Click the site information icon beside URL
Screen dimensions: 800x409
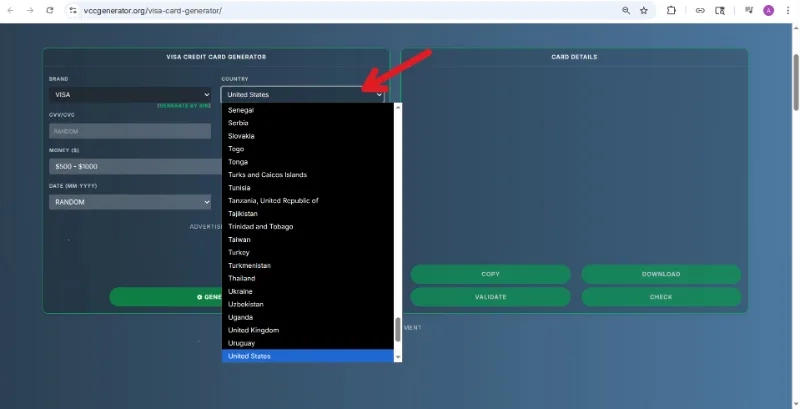[73, 10]
